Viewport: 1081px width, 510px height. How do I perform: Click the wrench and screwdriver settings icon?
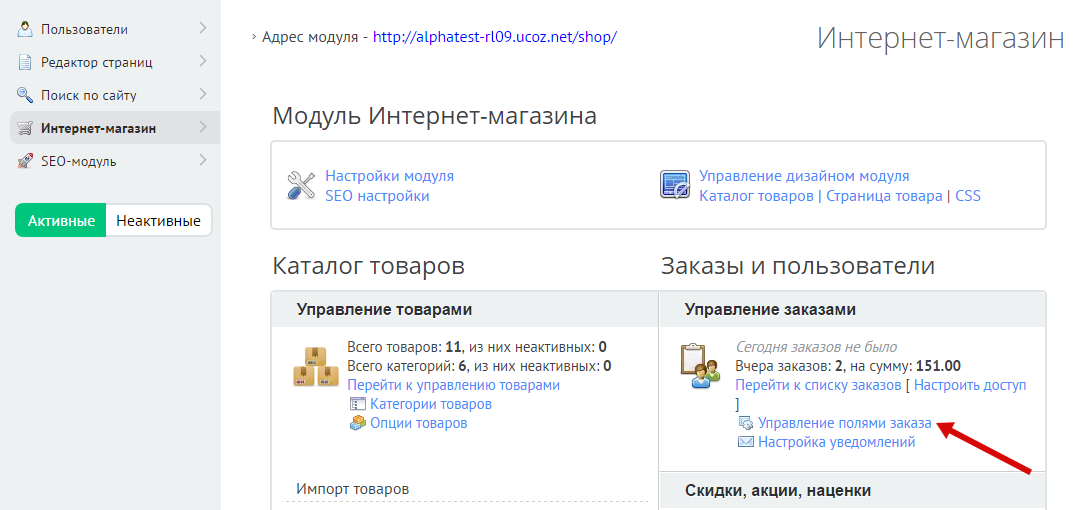(x=301, y=185)
